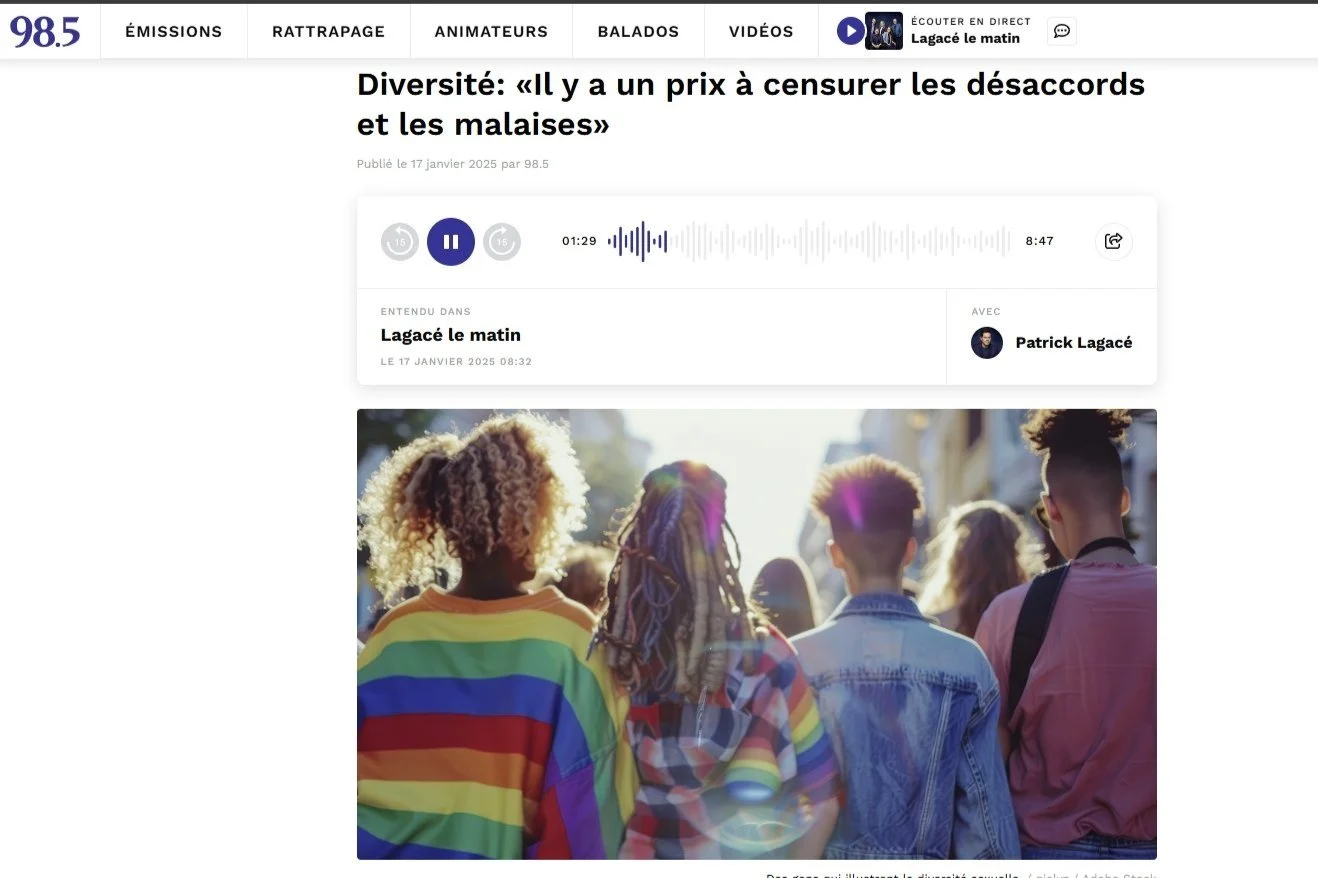Play the live stream button
Screen dimensions: 1318x878
click(x=850, y=31)
